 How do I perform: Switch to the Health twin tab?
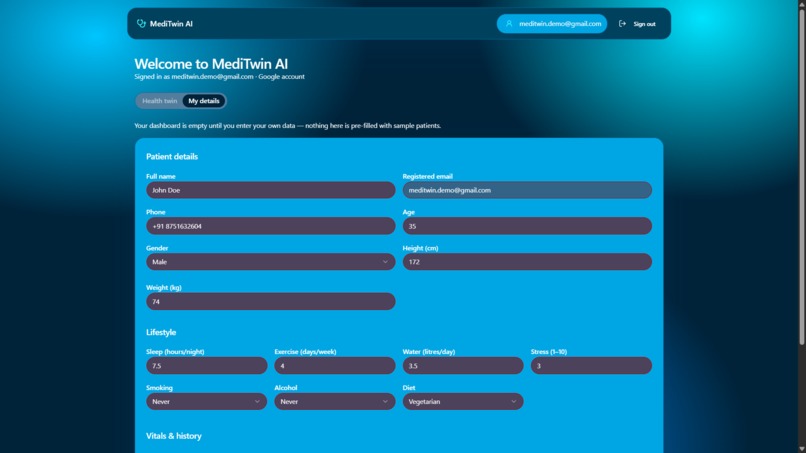pos(159,101)
